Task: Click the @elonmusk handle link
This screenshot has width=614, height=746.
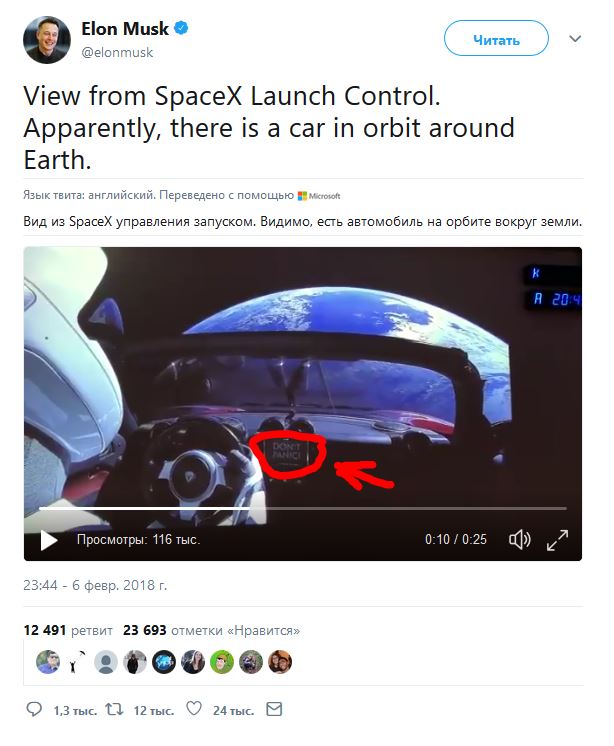Action: click(x=117, y=52)
